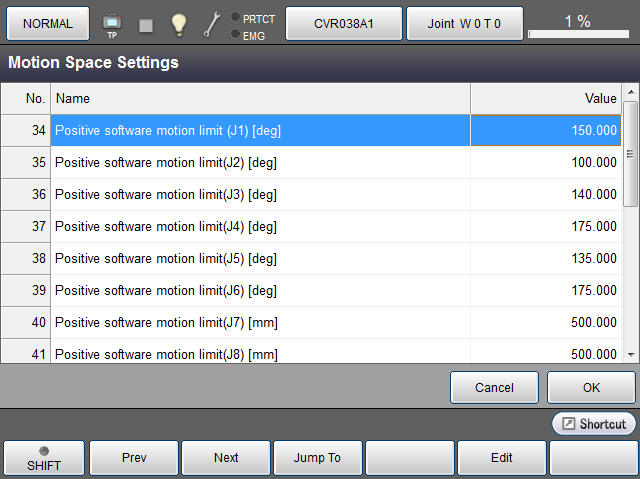Open the CVR038A1 robot selector

pyautogui.click(x=344, y=23)
